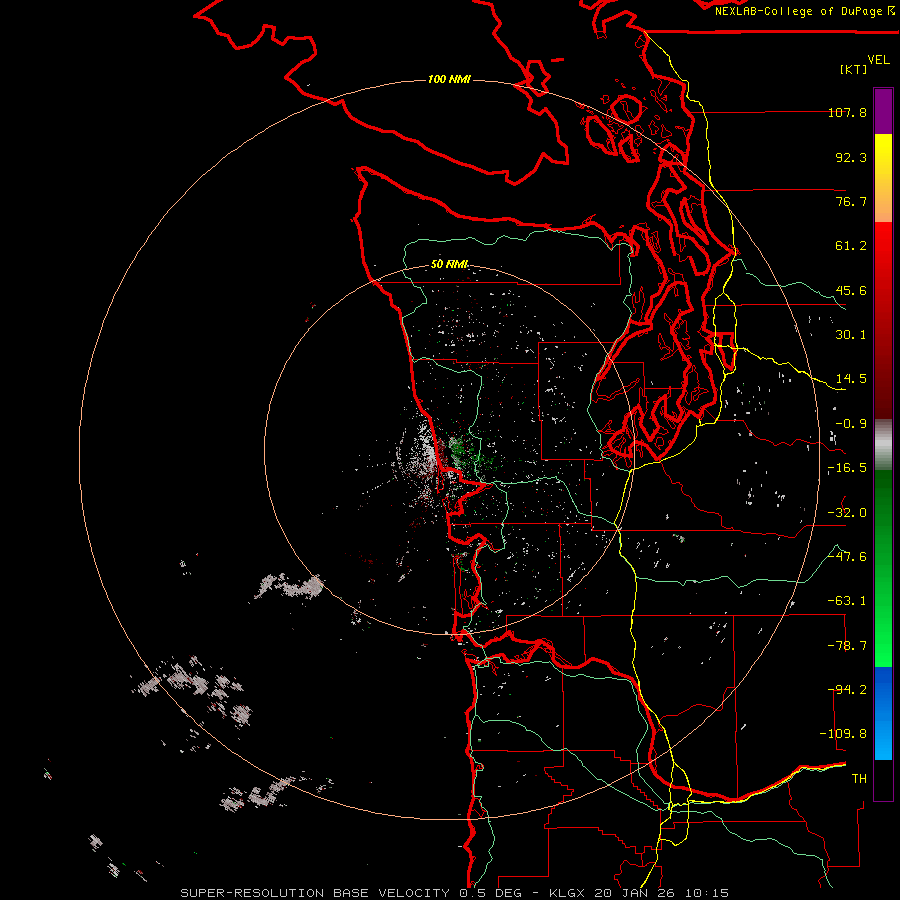The height and width of the screenshot is (900, 900).
Task: Click the 20 JAN 26 10:15 timestamp
Action: pos(662,893)
